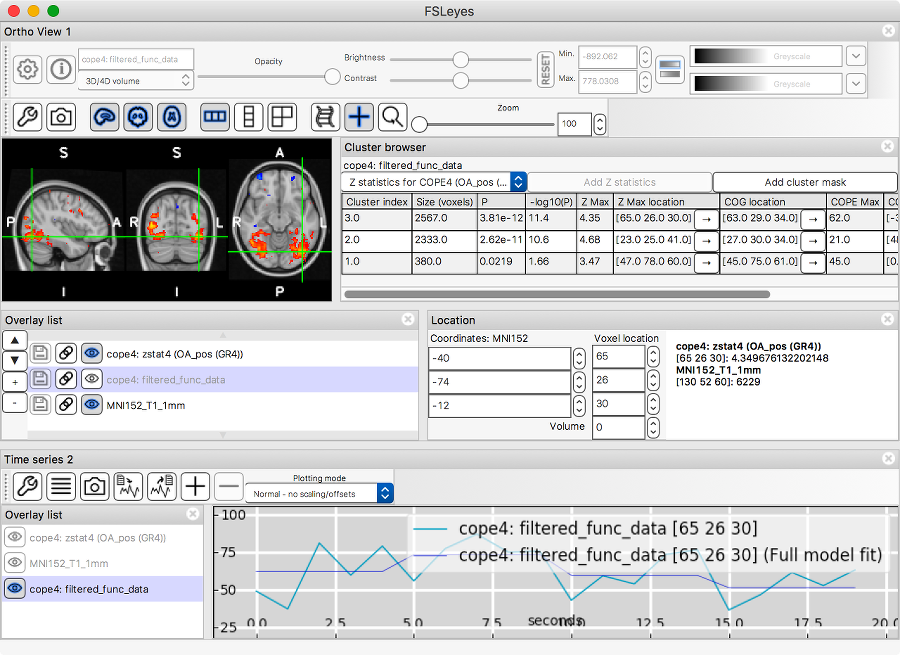Click the magnifier reset zoom icon
This screenshot has width=900, height=655.
click(393, 118)
